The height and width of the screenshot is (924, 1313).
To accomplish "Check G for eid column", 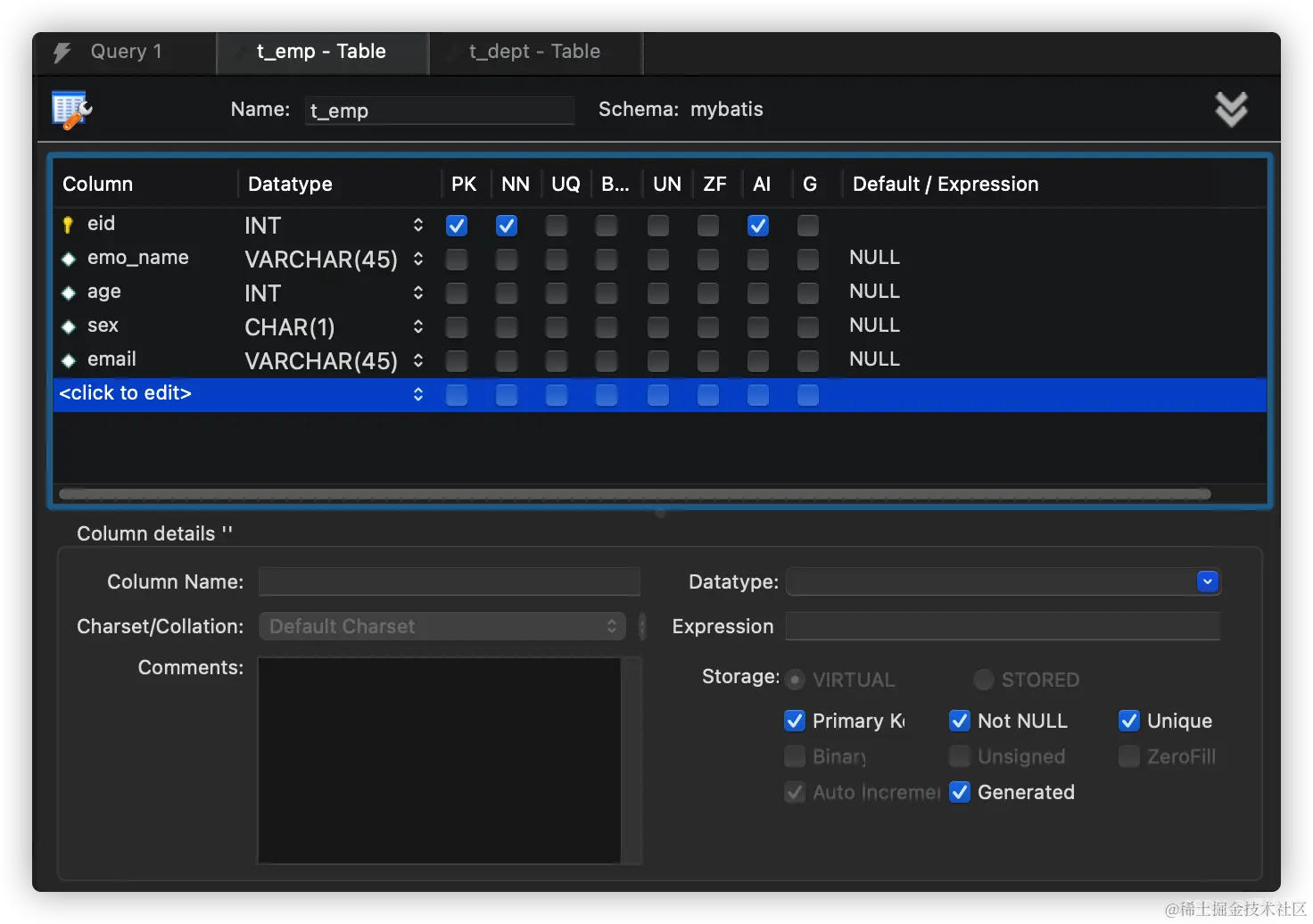I will 808,226.
